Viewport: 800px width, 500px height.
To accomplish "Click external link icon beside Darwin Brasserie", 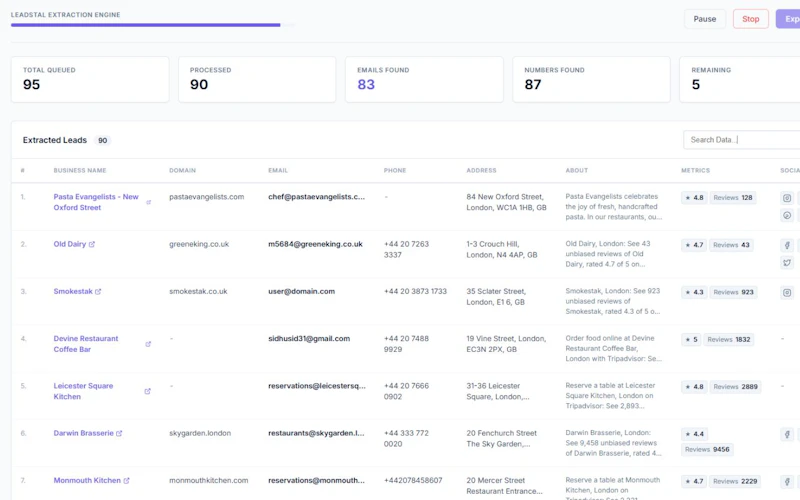I will click(119, 434).
